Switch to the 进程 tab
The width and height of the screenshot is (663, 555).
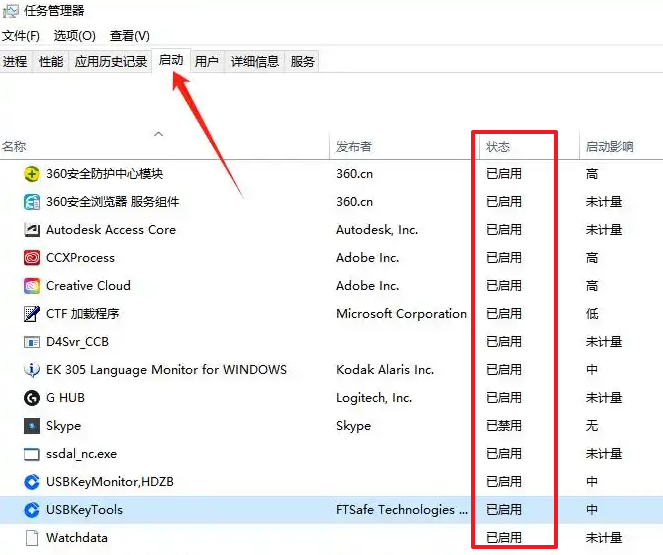(x=15, y=62)
